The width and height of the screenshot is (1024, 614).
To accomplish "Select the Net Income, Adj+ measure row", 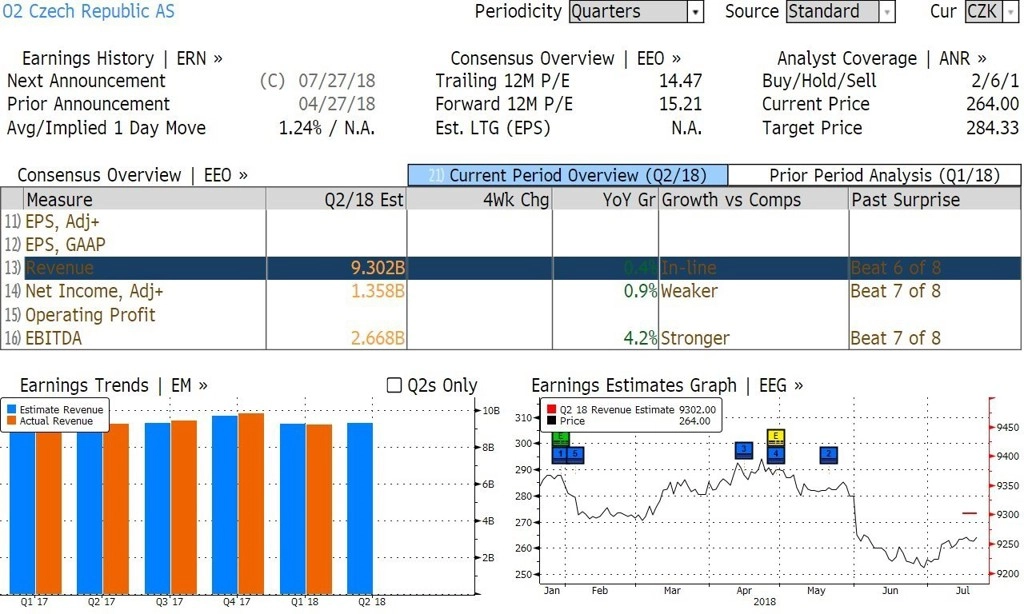I will click(x=511, y=291).
